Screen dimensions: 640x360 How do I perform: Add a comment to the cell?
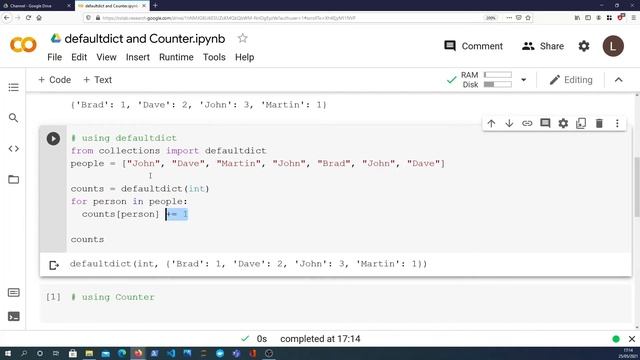[x=545, y=123]
